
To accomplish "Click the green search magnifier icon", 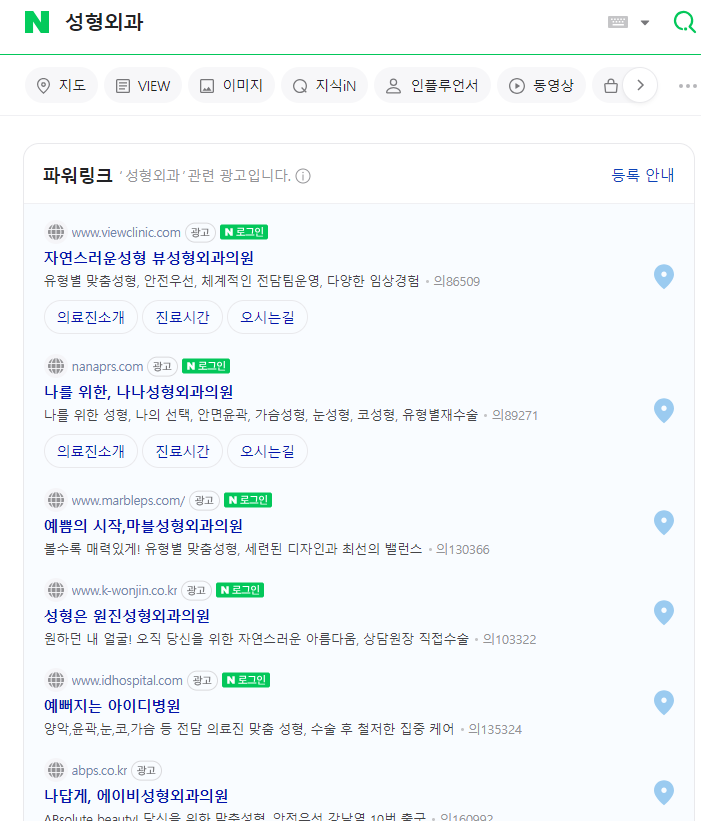I will click(x=684, y=22).
